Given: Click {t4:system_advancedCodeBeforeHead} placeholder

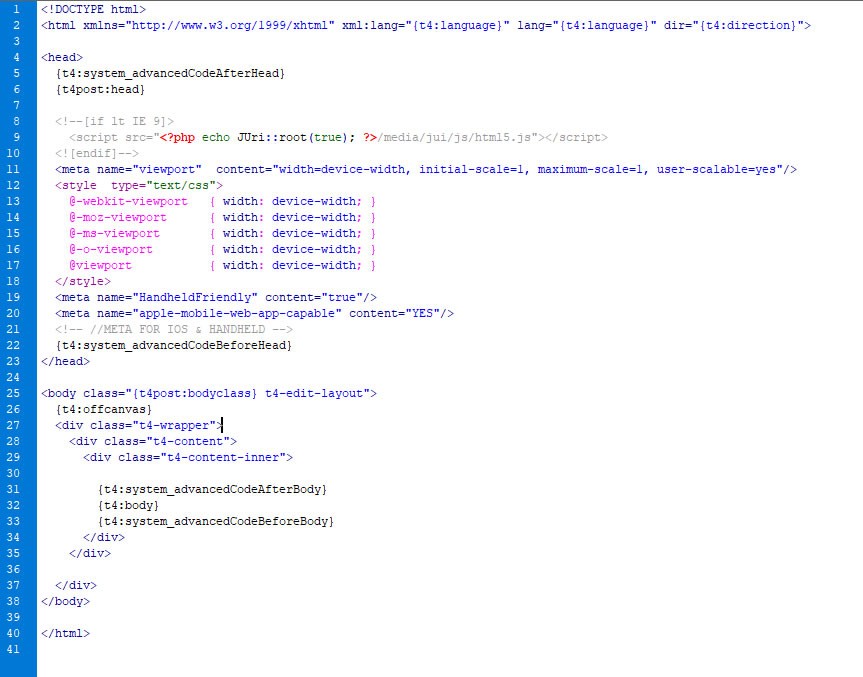Looking at the screenshot, I should [x=173, y=345].
